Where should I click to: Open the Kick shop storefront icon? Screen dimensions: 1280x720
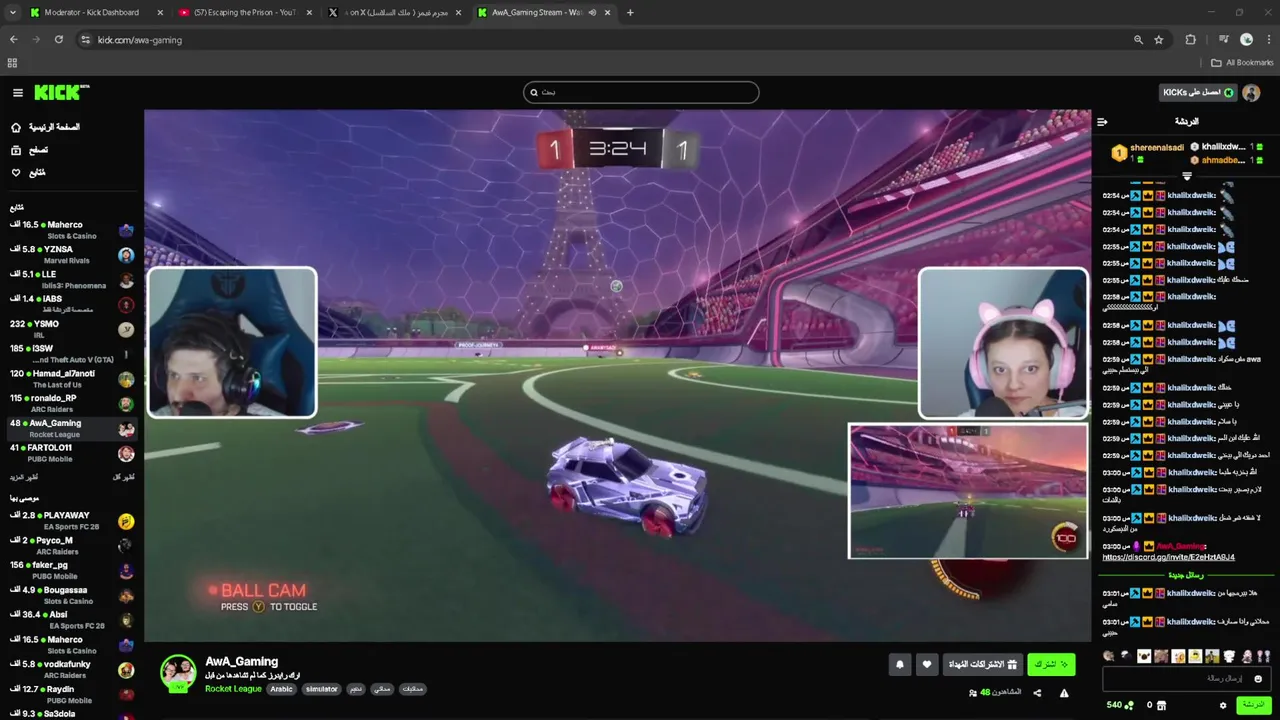tap(1161, 705)
